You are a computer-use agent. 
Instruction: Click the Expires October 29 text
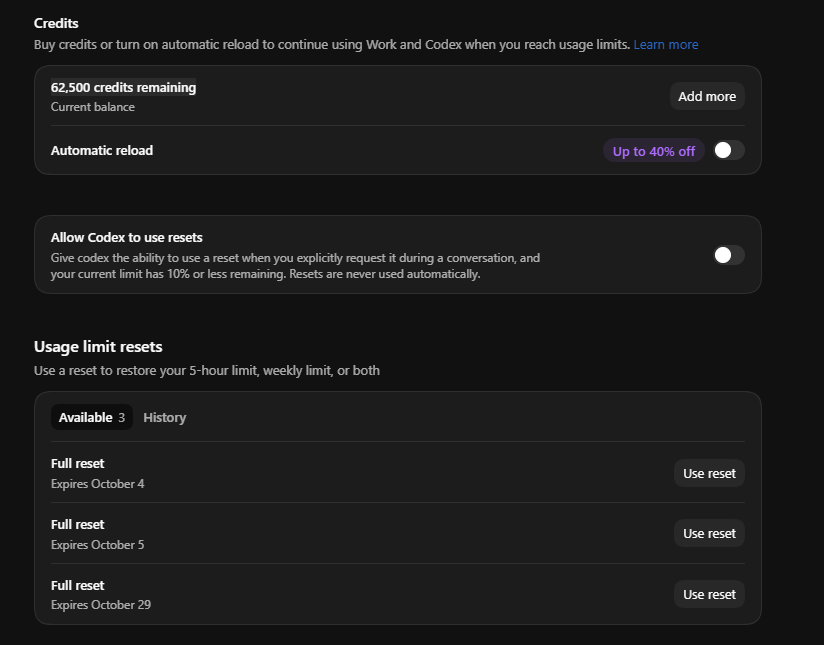[101, 605]
